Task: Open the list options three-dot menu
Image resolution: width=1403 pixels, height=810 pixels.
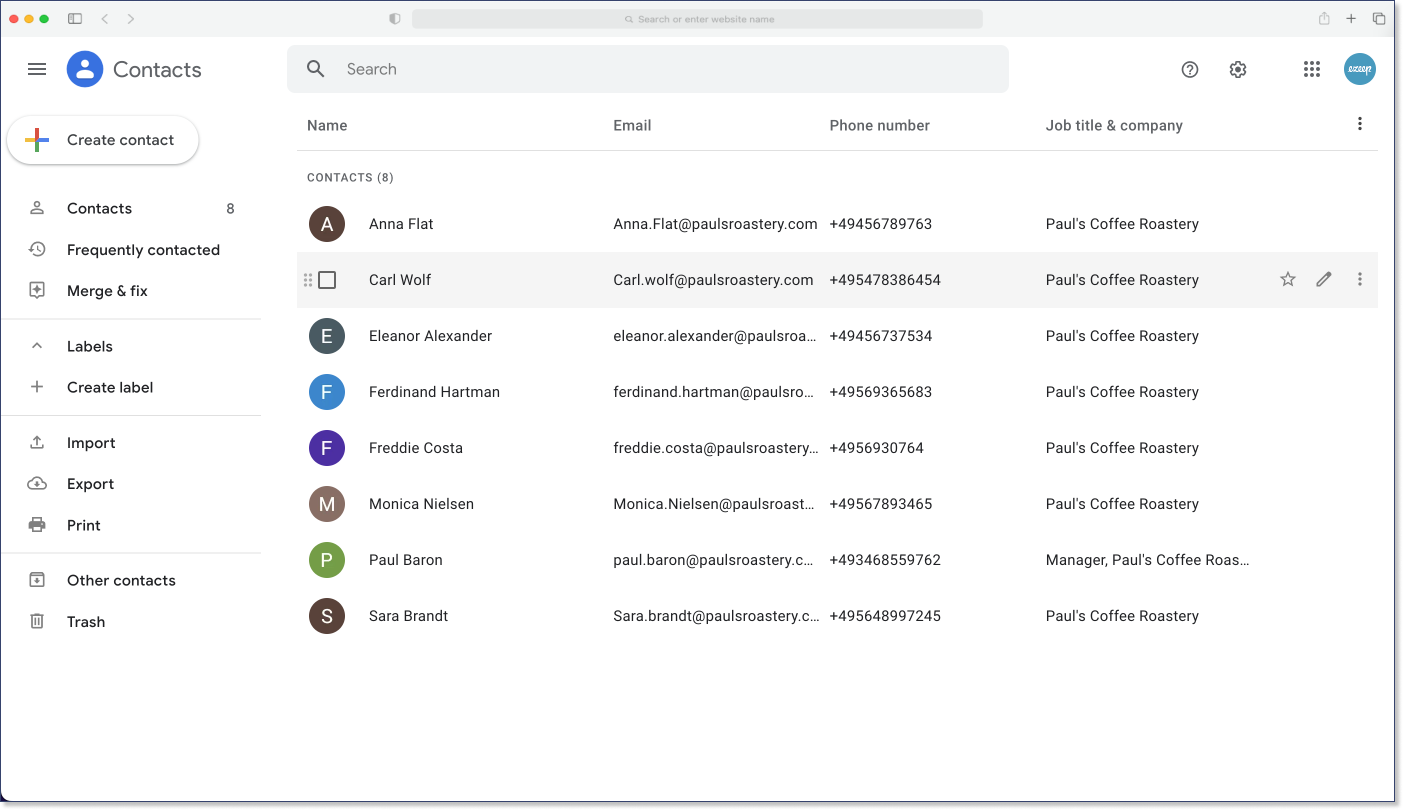Action: pos(1359,123)
